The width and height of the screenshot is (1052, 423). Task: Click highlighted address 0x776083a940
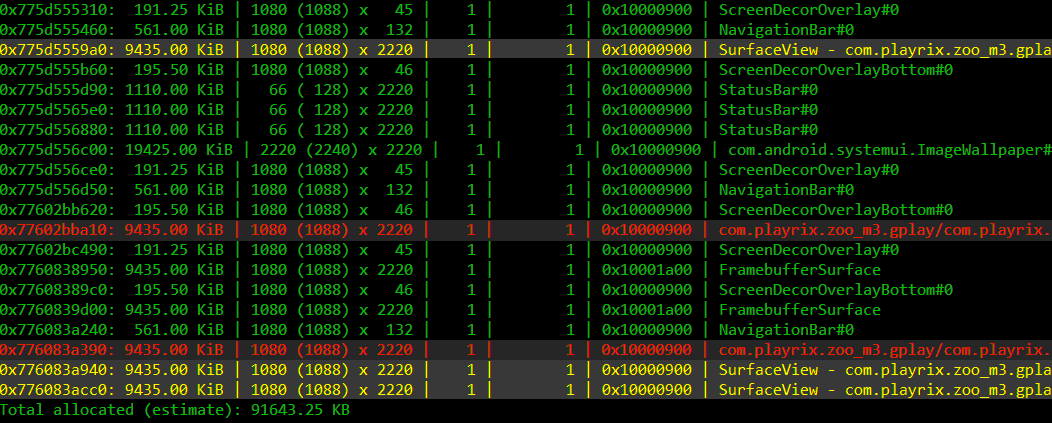[57, 371]
